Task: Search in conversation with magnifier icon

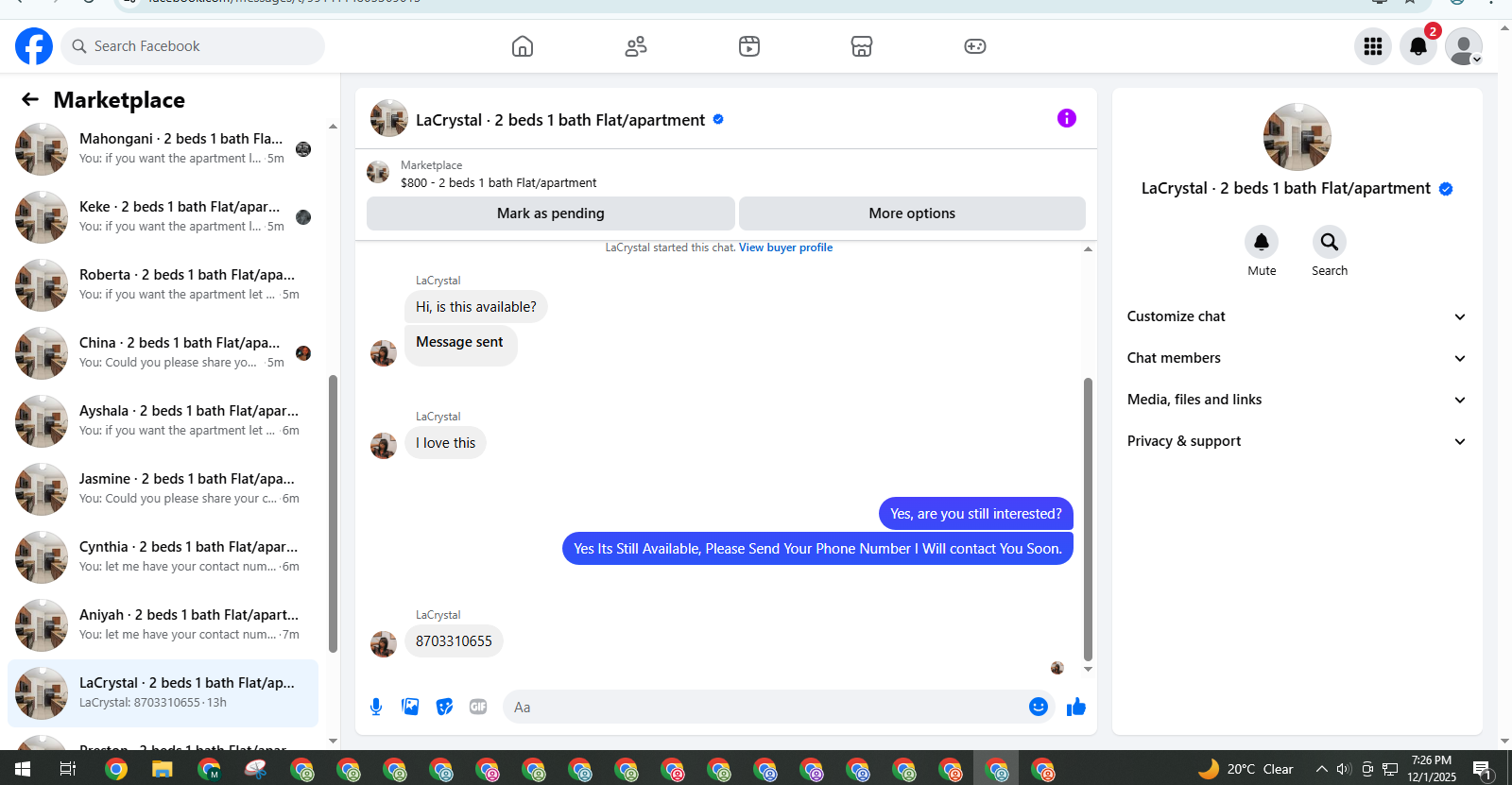Action: pyautogui.click(x=1330, y=242)
